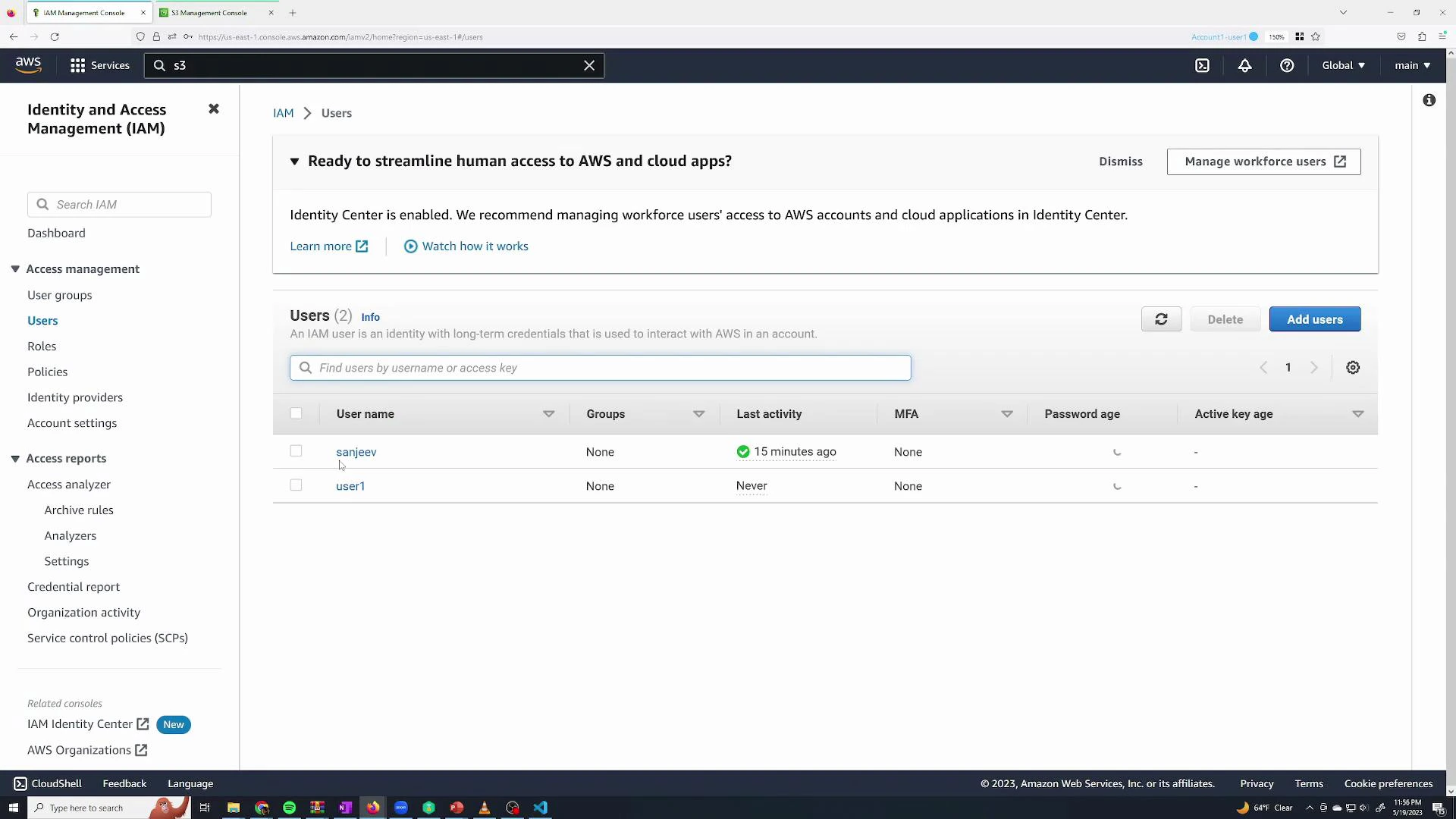
Task: Open the Groups column filter dropdown
Action: click(698, 414)
